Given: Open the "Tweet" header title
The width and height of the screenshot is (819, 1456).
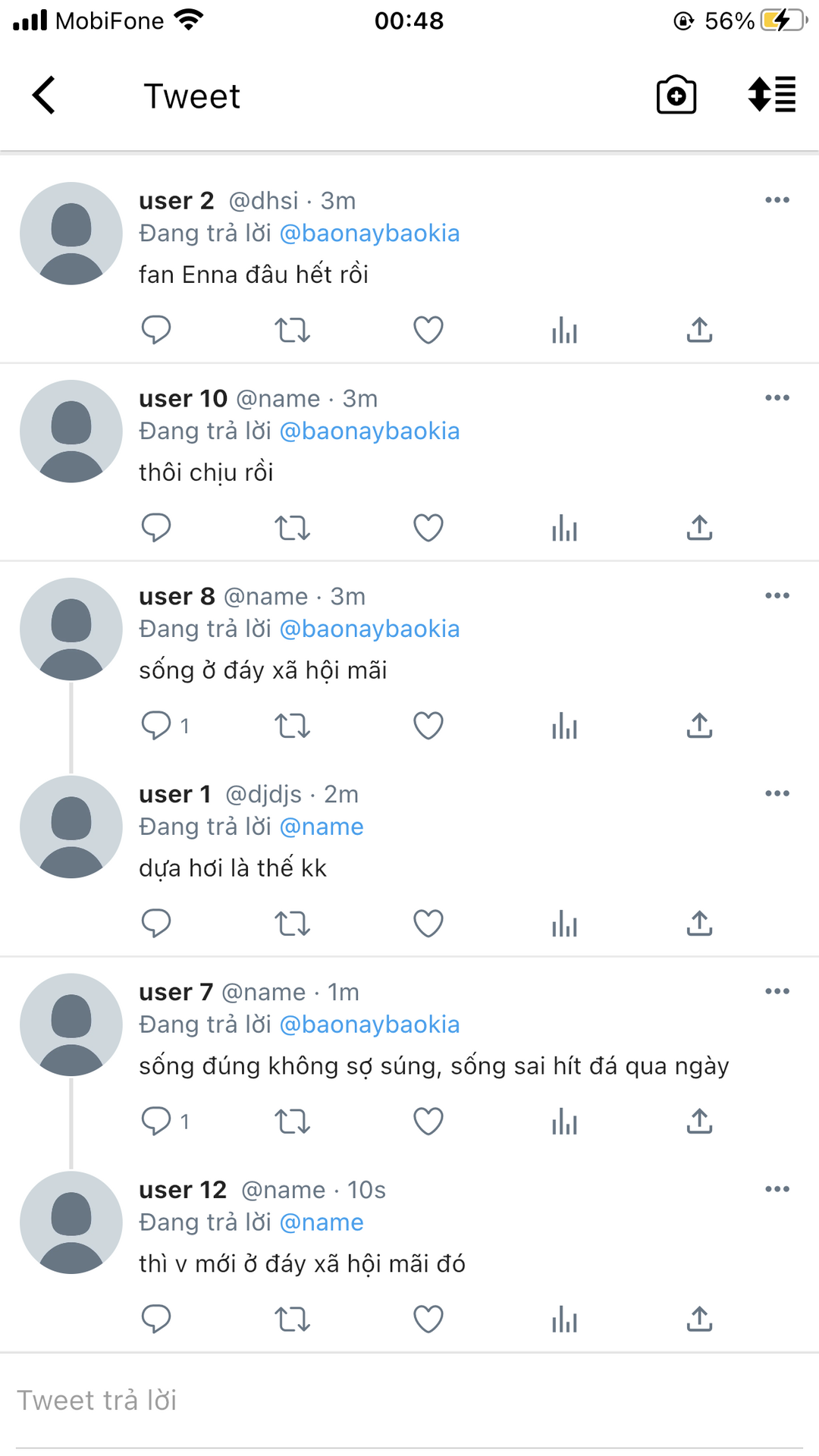Looking at the screenshot, I should (x=192, y=96).
